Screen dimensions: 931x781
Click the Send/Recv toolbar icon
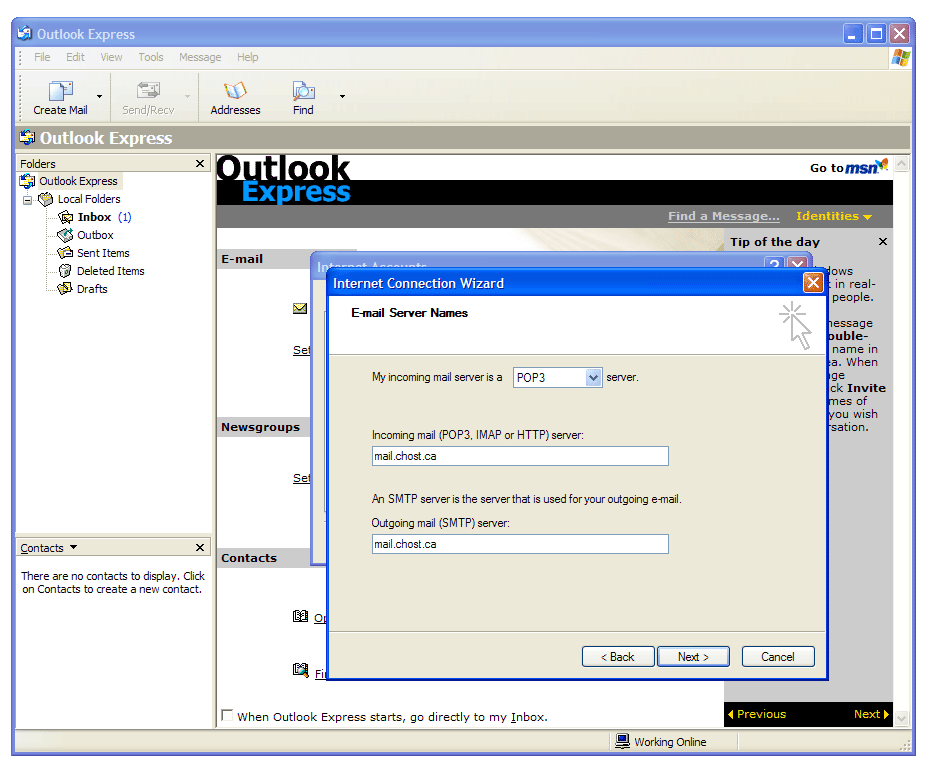coord(148,90)
